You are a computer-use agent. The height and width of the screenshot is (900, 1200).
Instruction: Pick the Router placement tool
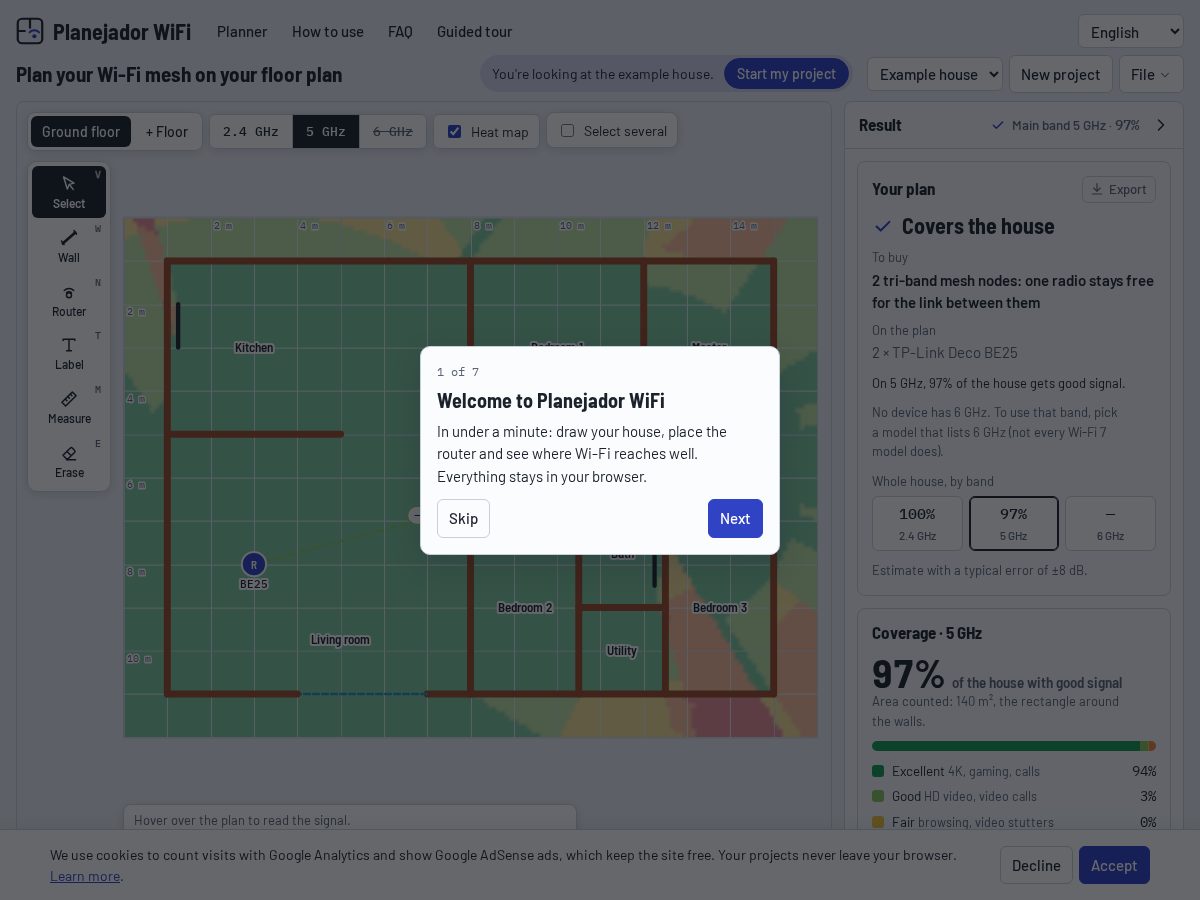[69, 300]
